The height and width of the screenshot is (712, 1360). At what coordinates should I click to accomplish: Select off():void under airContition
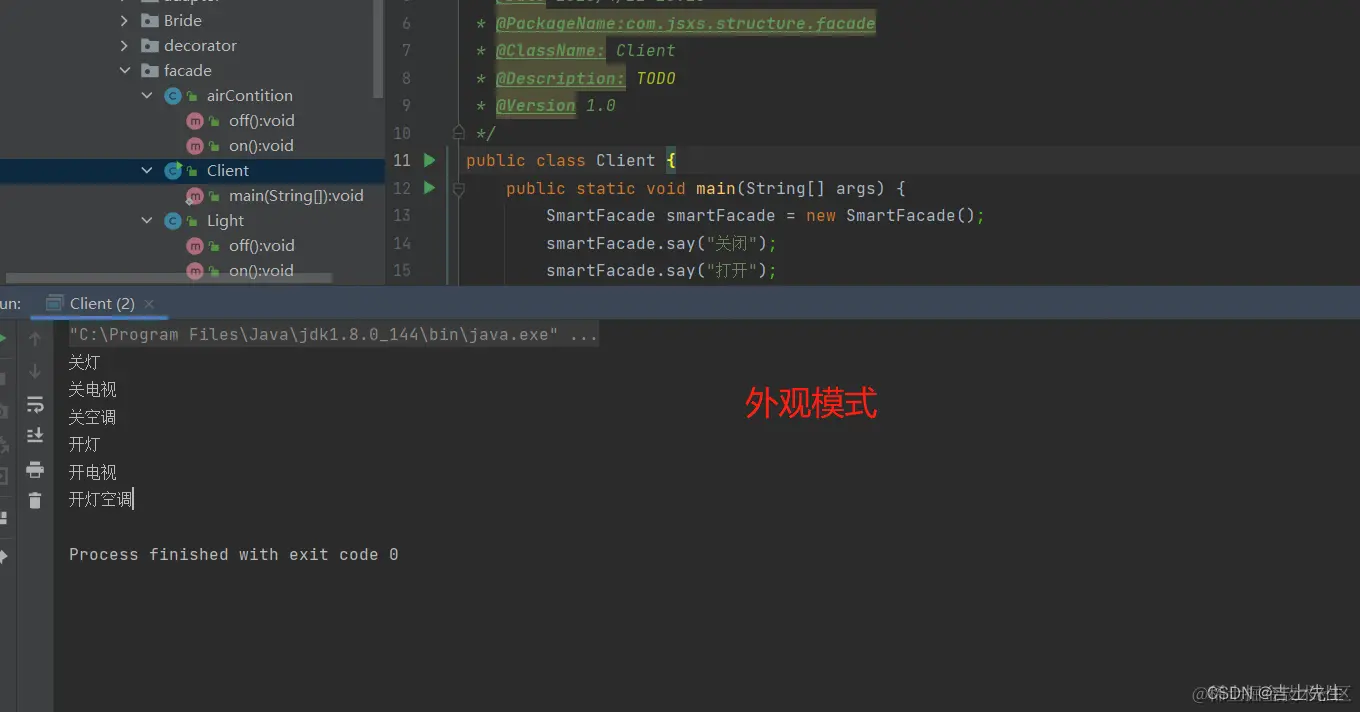[262, 121]
